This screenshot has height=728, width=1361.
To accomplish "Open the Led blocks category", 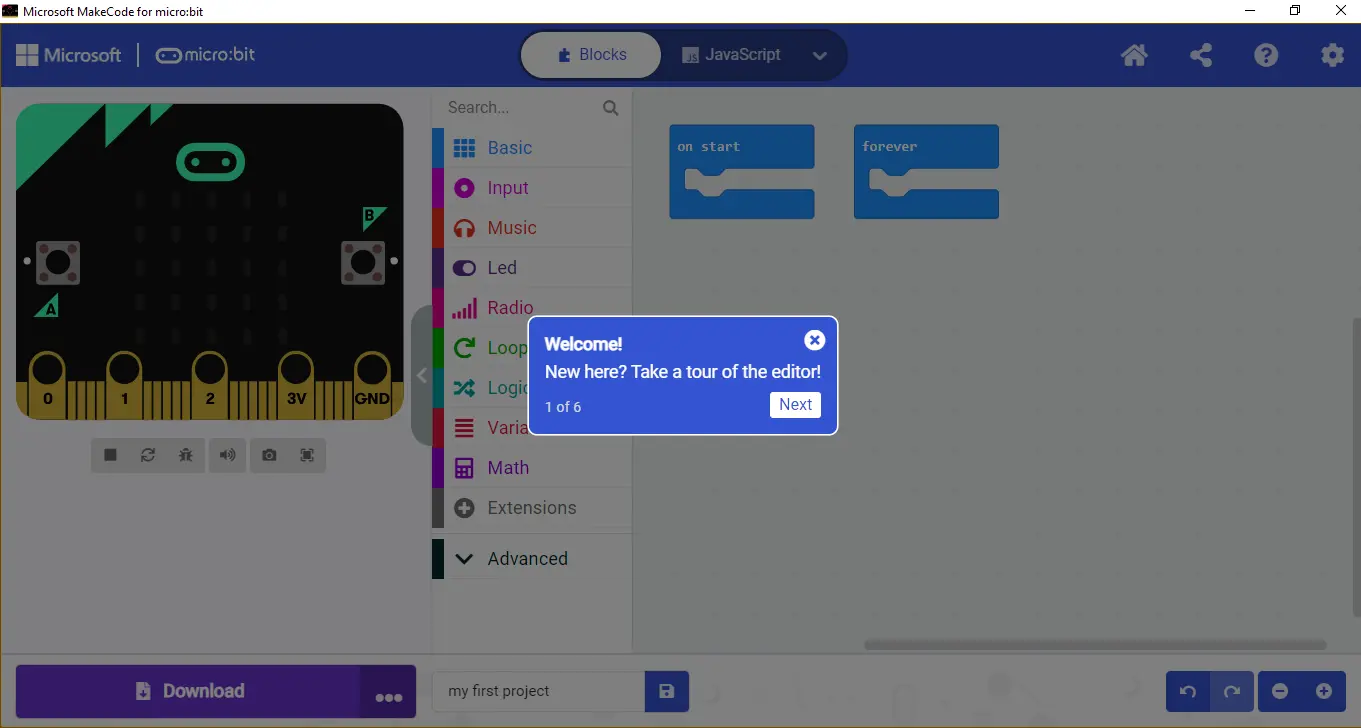I will (x=532, y=268).
